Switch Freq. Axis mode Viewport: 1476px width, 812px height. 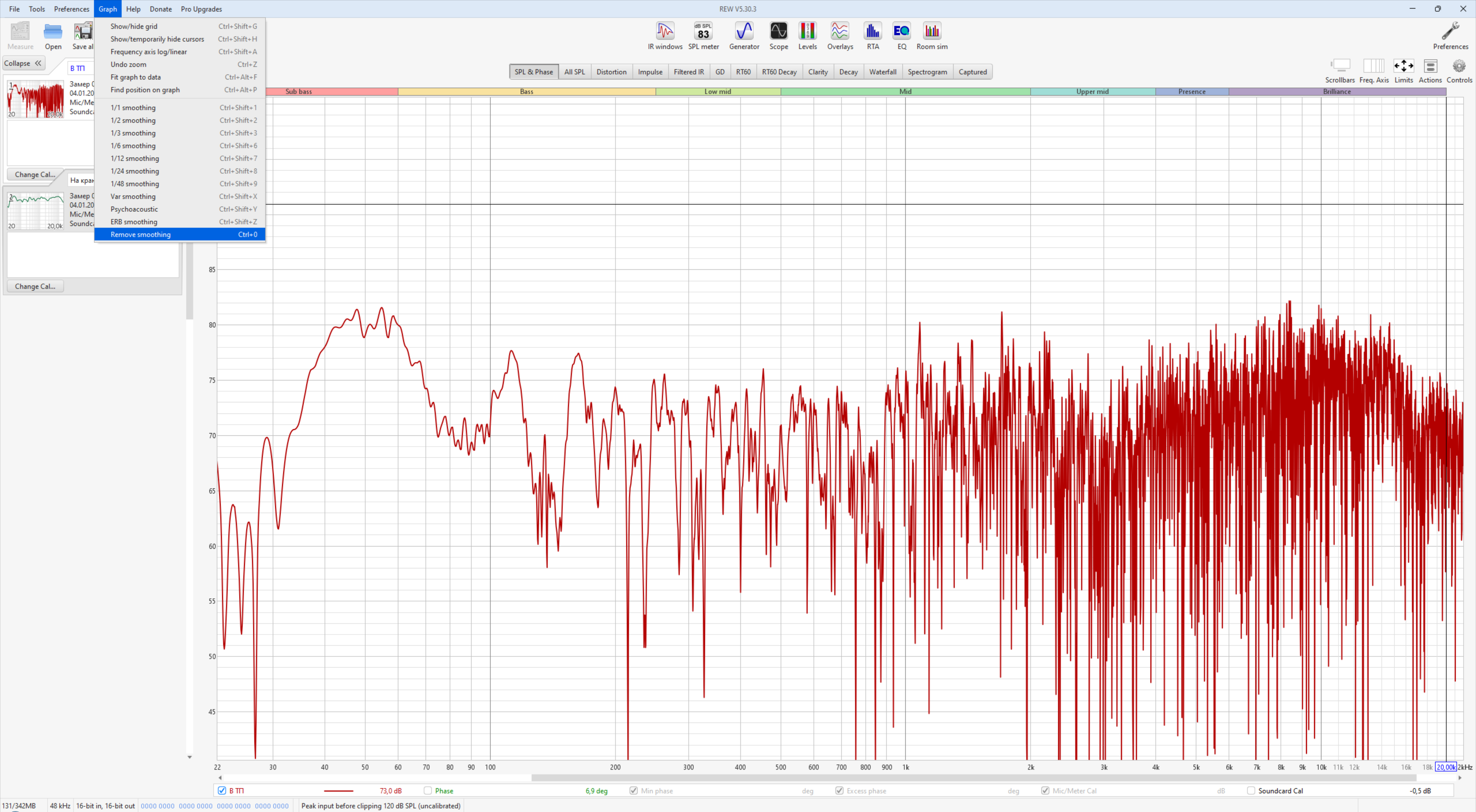(x=1373, y=71)
